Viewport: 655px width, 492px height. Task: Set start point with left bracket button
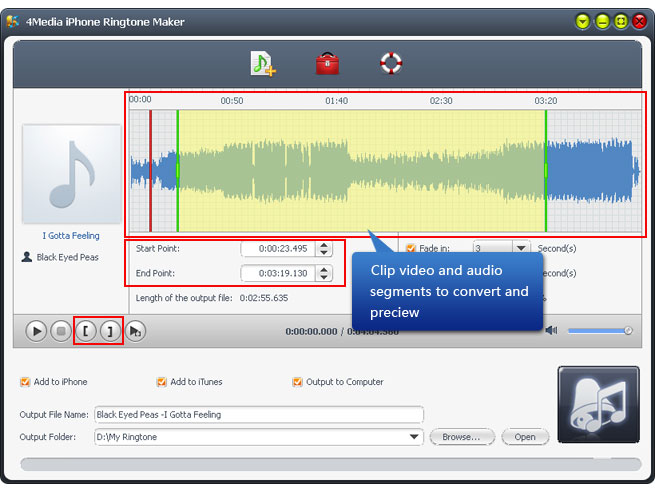tap(86, 331)
